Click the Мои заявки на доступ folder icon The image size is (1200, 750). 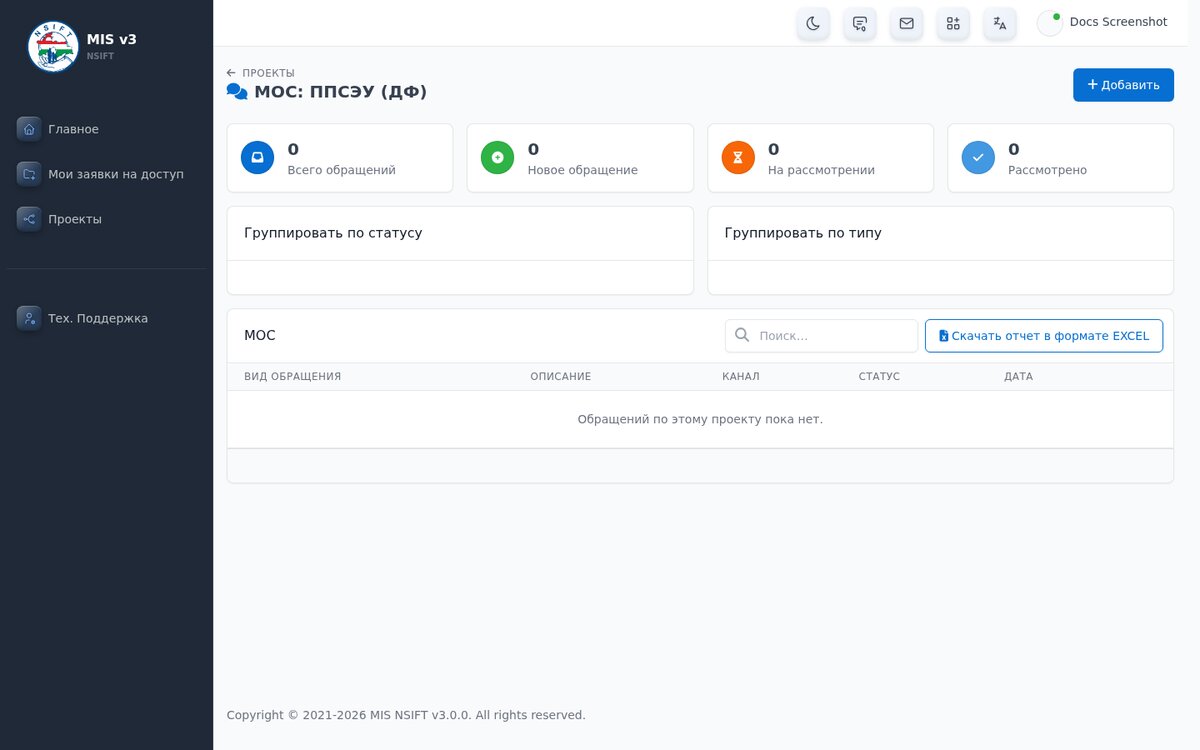pyautogui.click(x=29, y=174)
